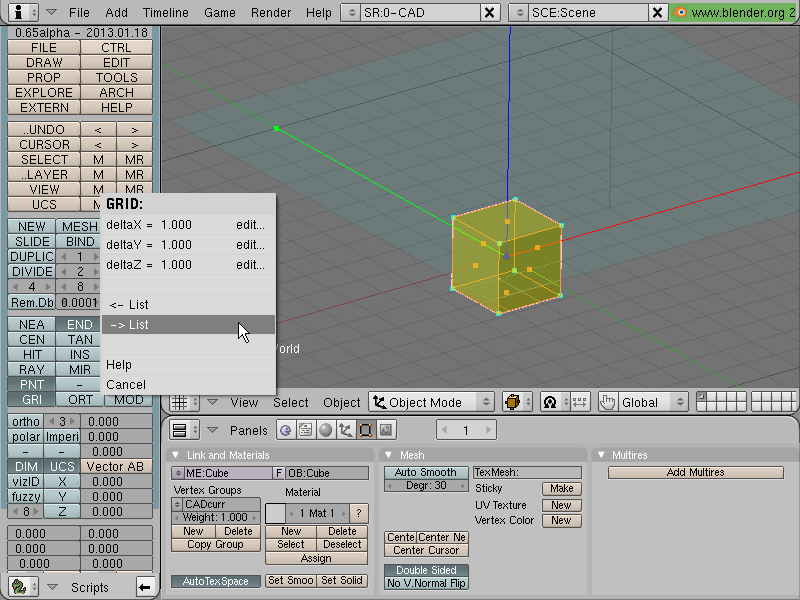Click CURSOR forward arrow button
The width and height of the screenshot is (800, 600).
(135, 144)
